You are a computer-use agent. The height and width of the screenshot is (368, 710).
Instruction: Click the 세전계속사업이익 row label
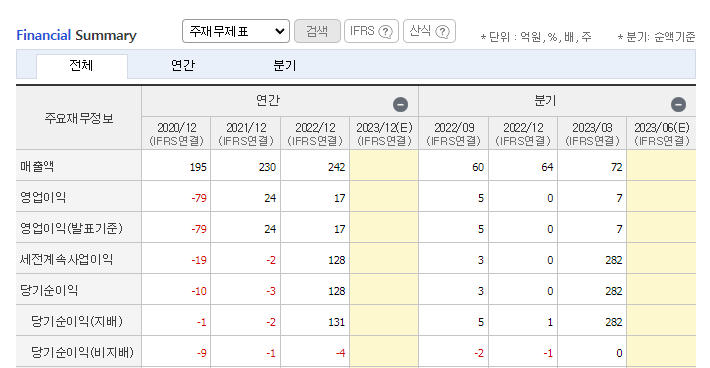click(67, 259)
